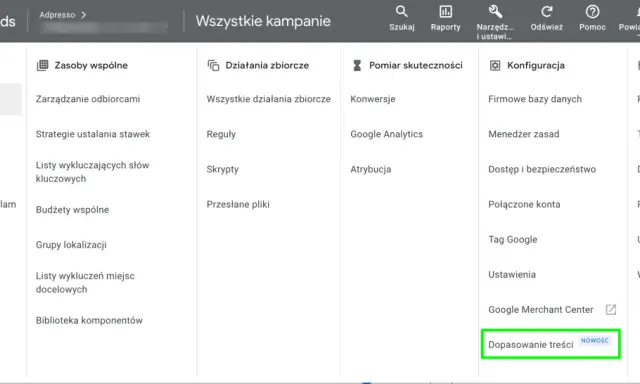Image resolution: width=640 pixels, height=384 pixels.
Task: Click the Konfiguracja column icon
Action: [495, 65]
